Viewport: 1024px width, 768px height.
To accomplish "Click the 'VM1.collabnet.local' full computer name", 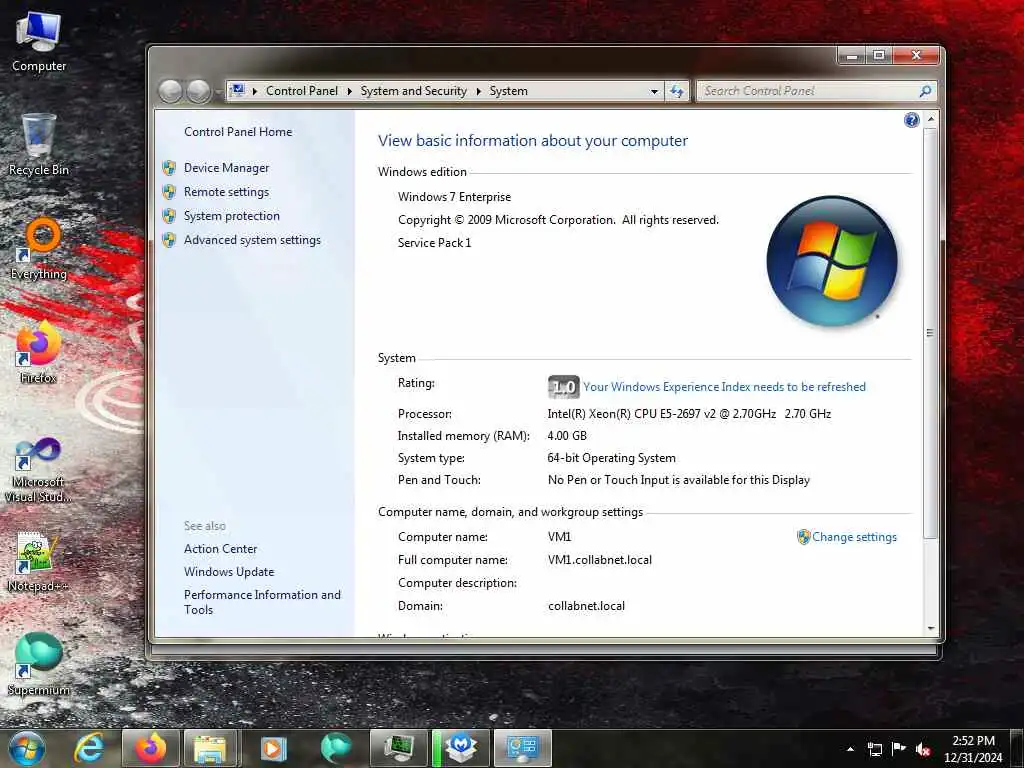I will (x=600, y=560).
